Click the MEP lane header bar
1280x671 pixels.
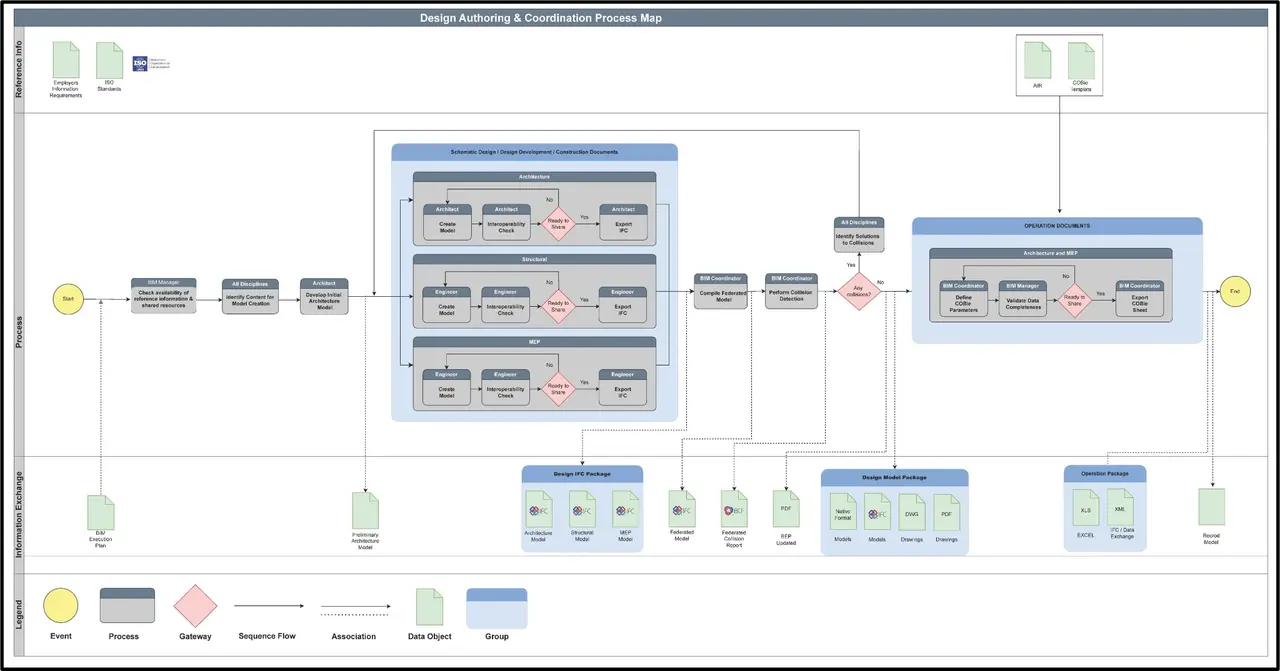click(x=534, y=341)
